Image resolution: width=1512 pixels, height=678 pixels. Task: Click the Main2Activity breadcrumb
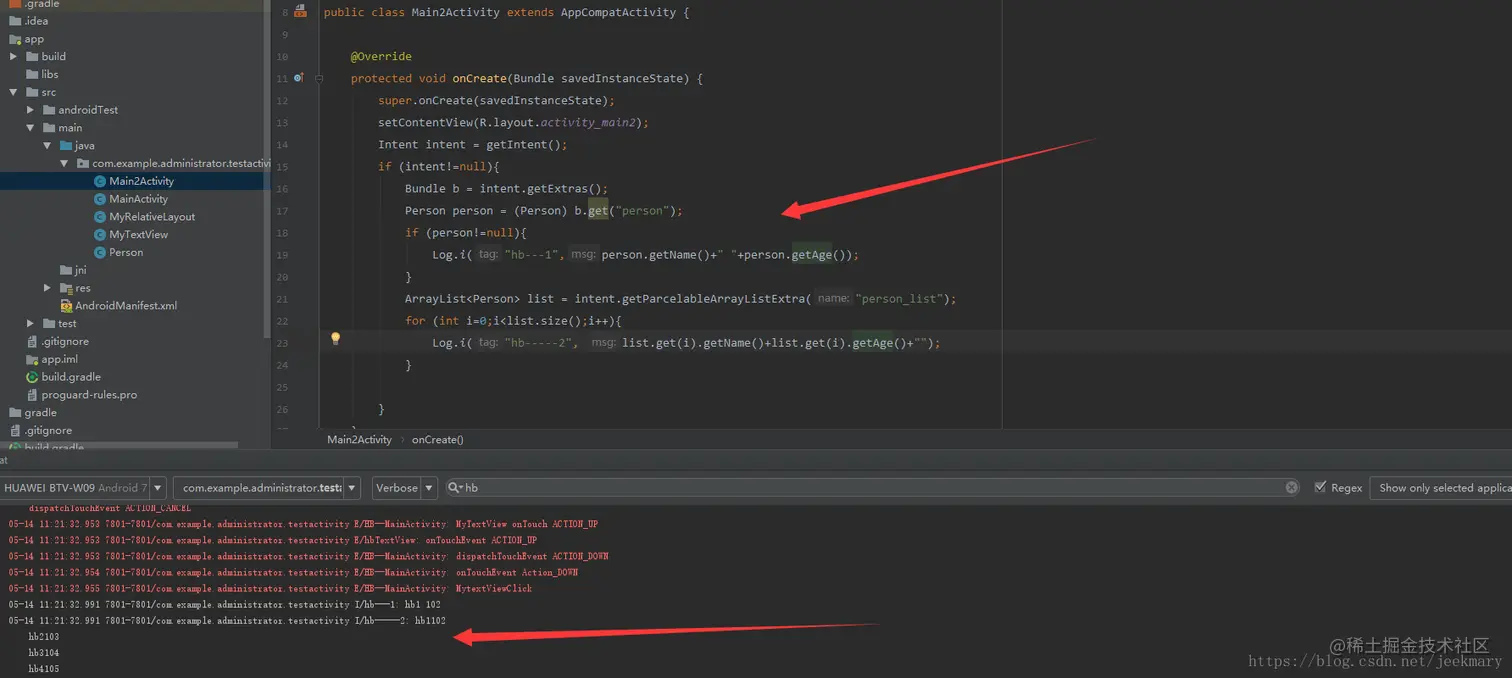[x=360, y=440]
